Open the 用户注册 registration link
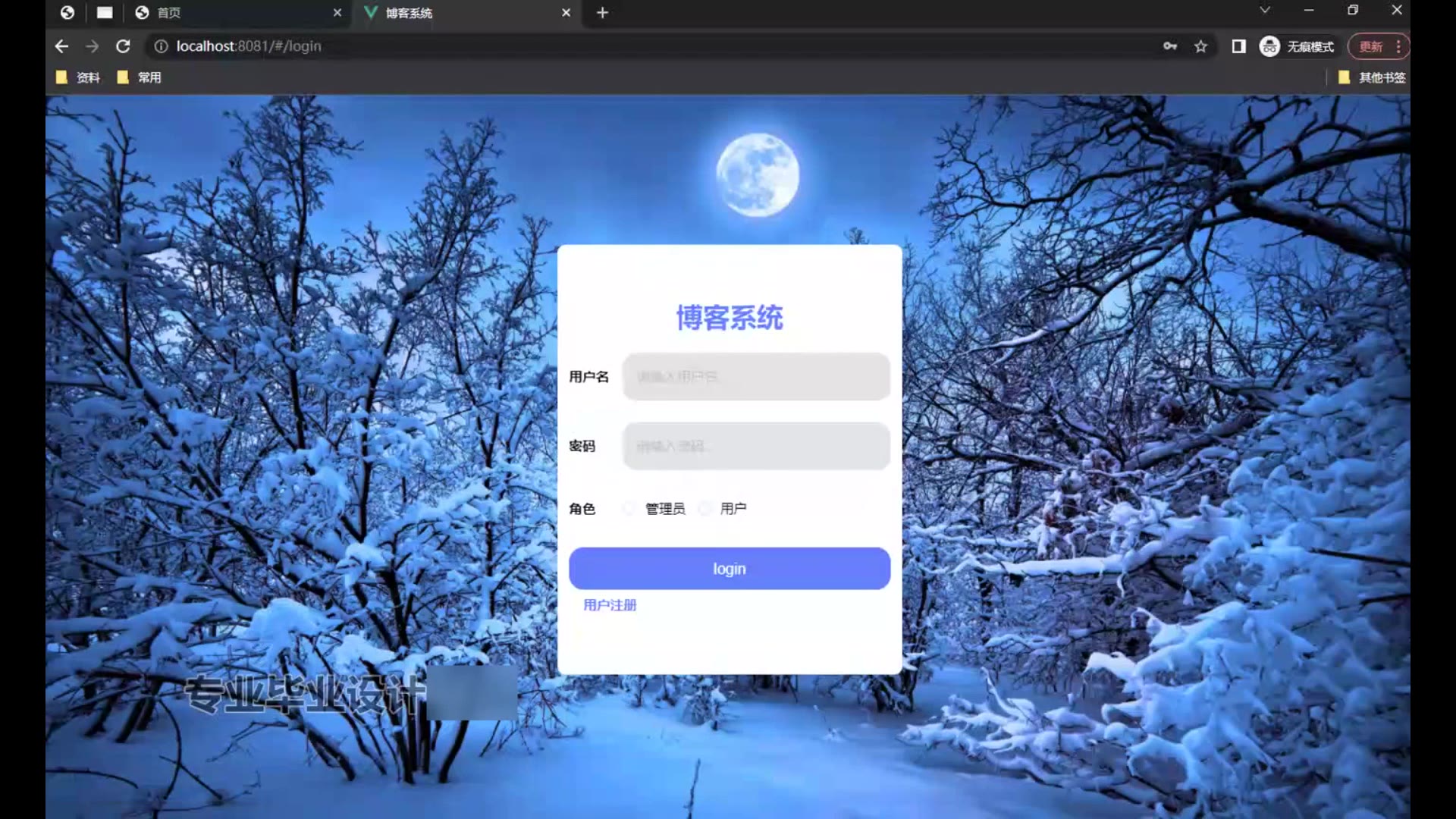1456x819 pixels. tap(610, 605)
